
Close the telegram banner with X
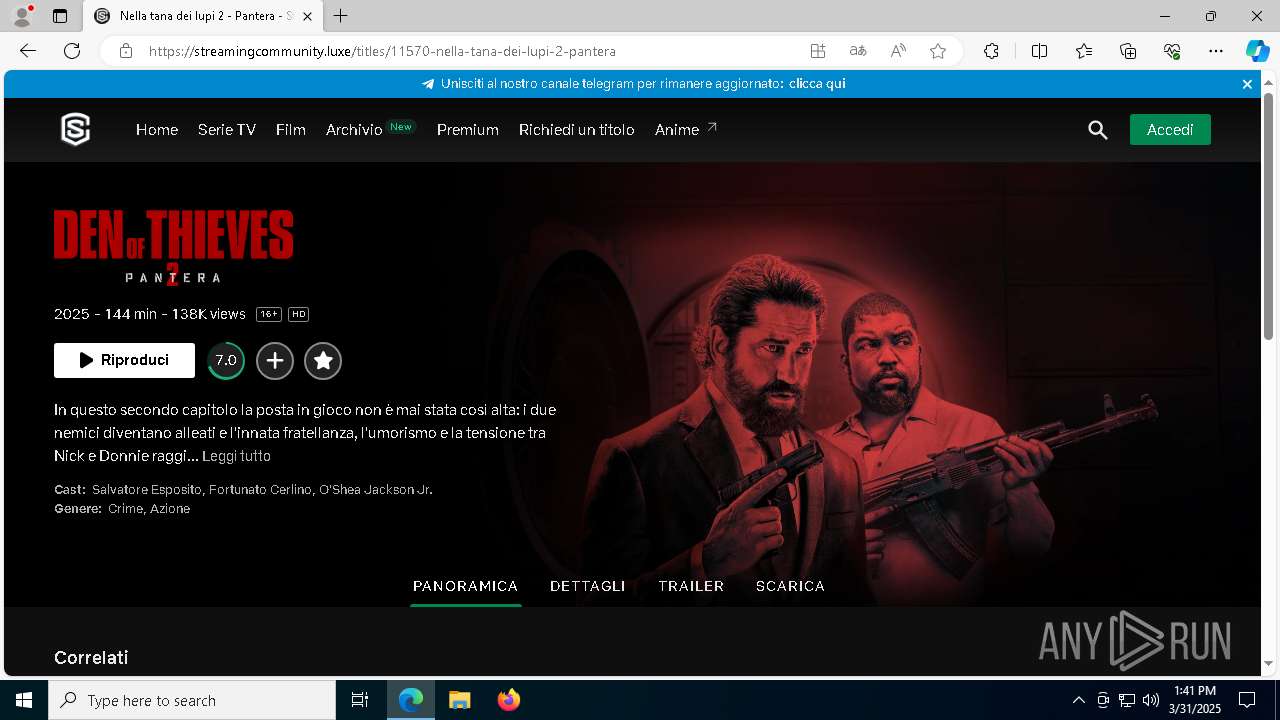(1247, 84)
